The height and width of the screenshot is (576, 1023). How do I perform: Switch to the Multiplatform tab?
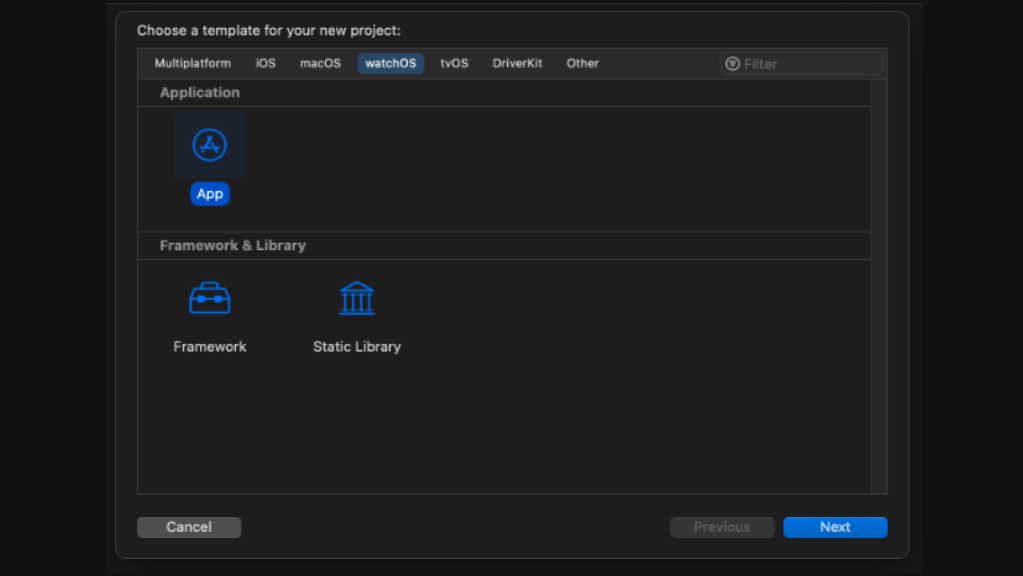coord(193,63)
